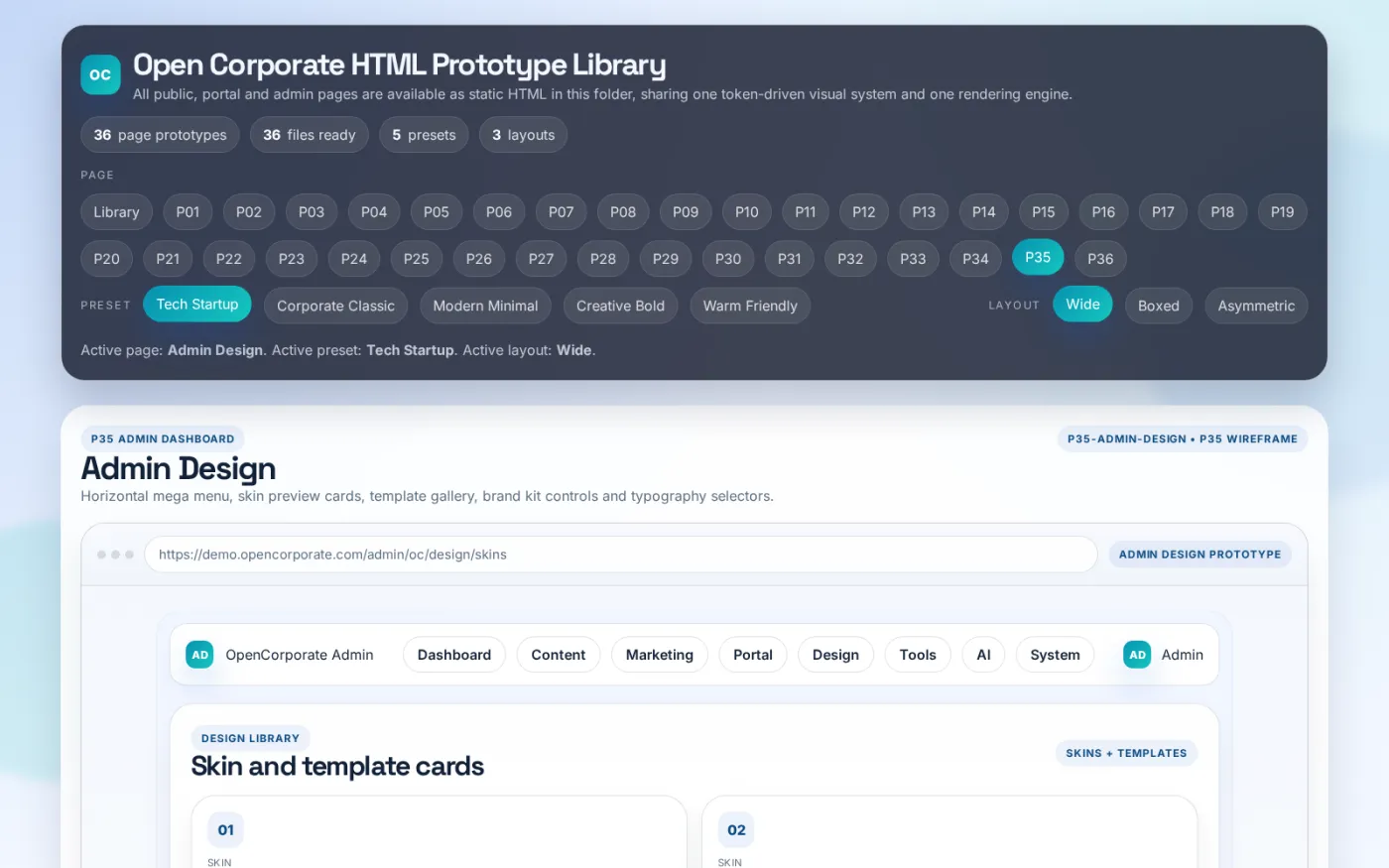Open page P33
The height and width of the screenshot is (868, 1389).
[x=913, y=259]
